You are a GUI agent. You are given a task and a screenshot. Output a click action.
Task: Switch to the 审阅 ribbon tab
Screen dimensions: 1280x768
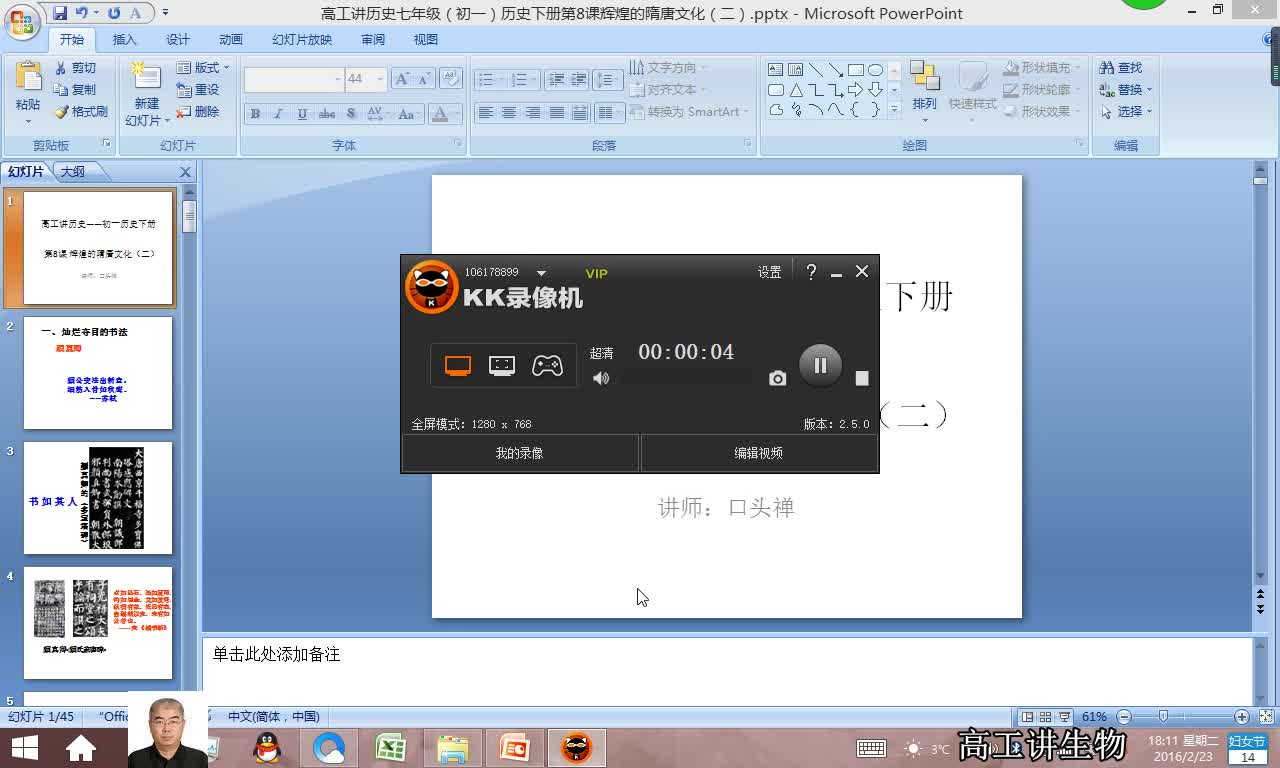373,40
